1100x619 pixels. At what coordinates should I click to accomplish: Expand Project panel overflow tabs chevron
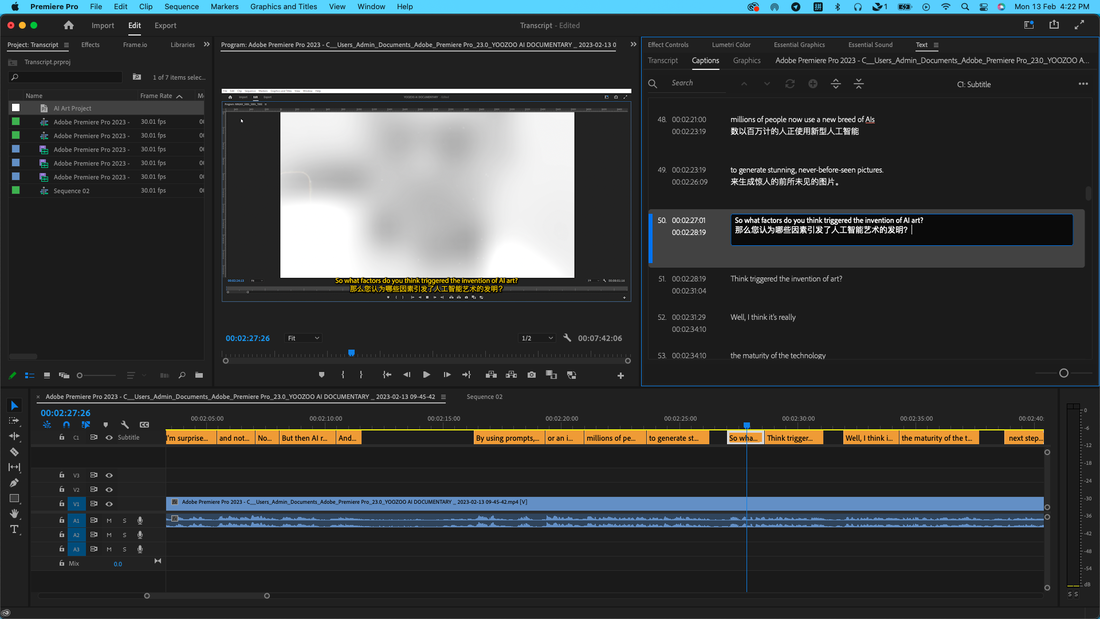coord(206,45)
